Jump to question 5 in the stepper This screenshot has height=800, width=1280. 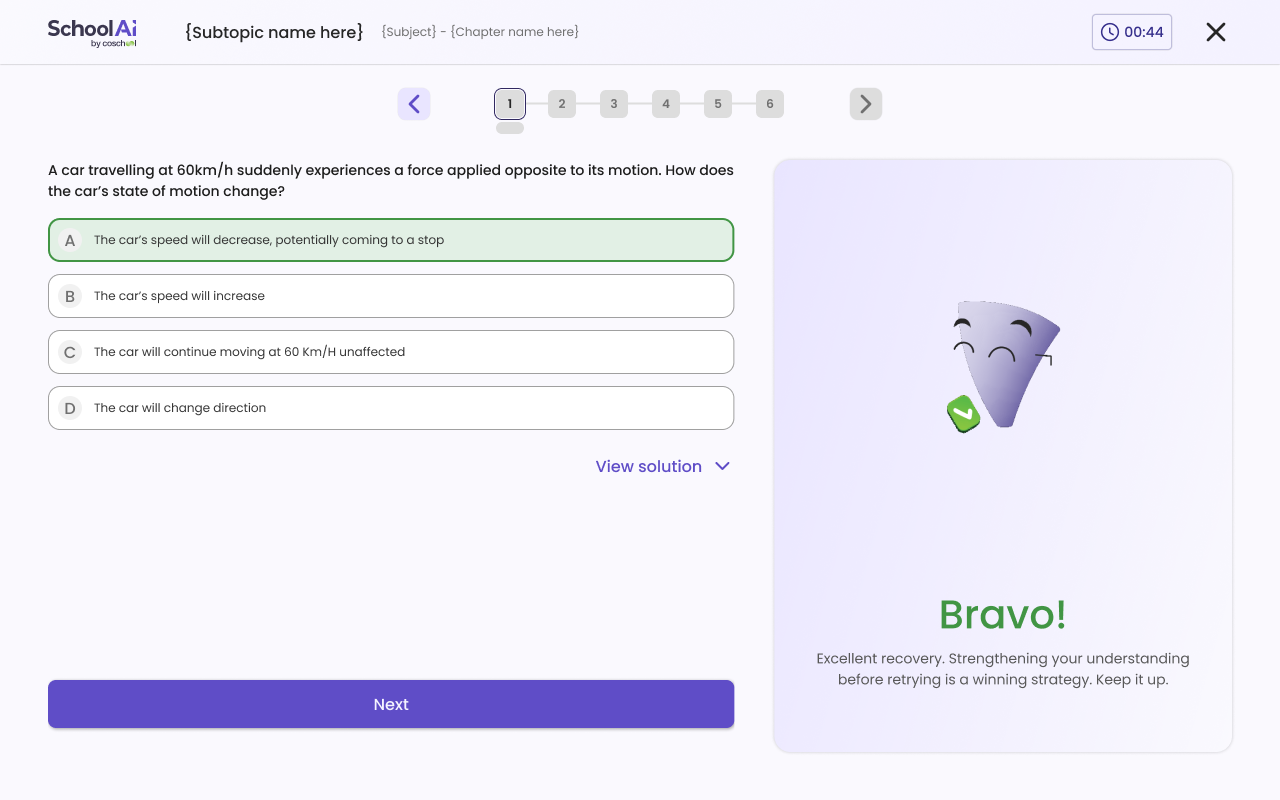coord(718,104)
